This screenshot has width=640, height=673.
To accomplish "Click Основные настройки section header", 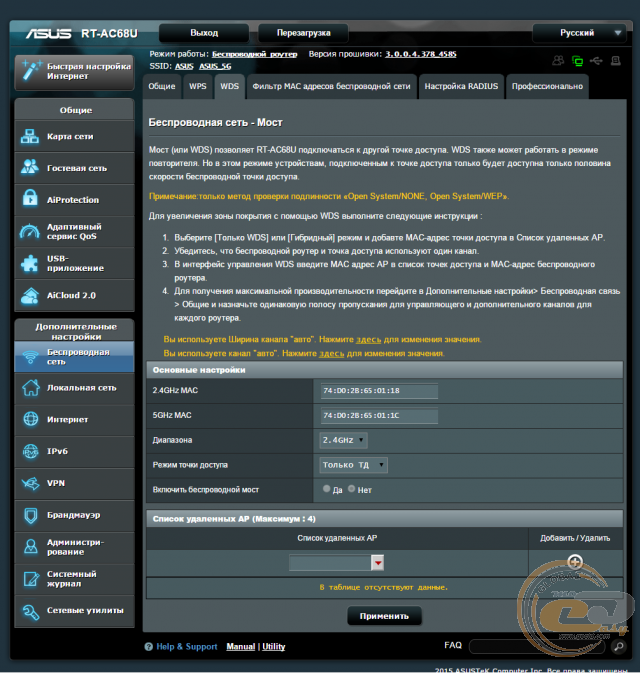I will click(x=384, y=370).
